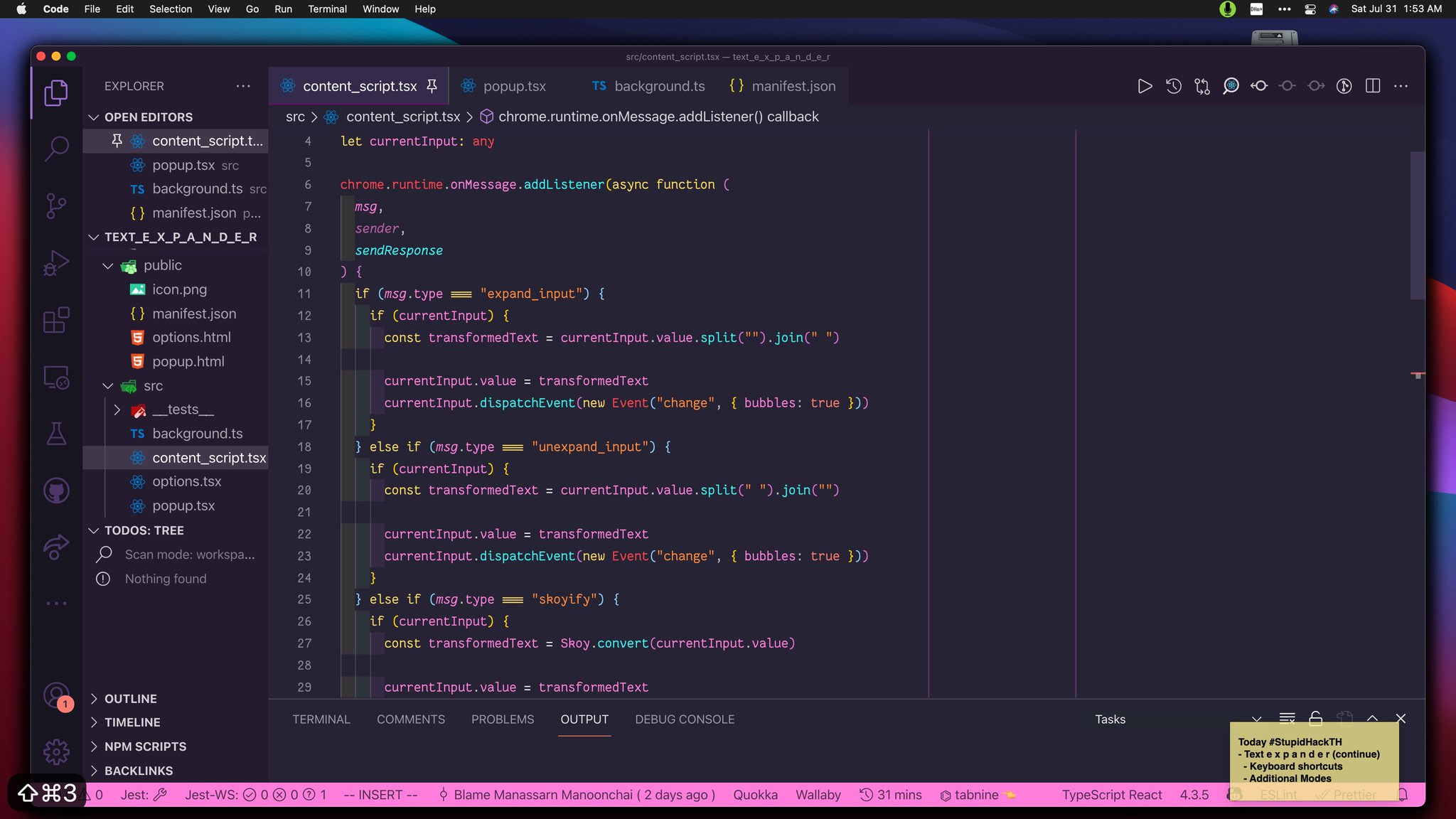Click the Split Editor icon
Image resolution: width=1456 pixels, height=819 pixels.
1371,86
